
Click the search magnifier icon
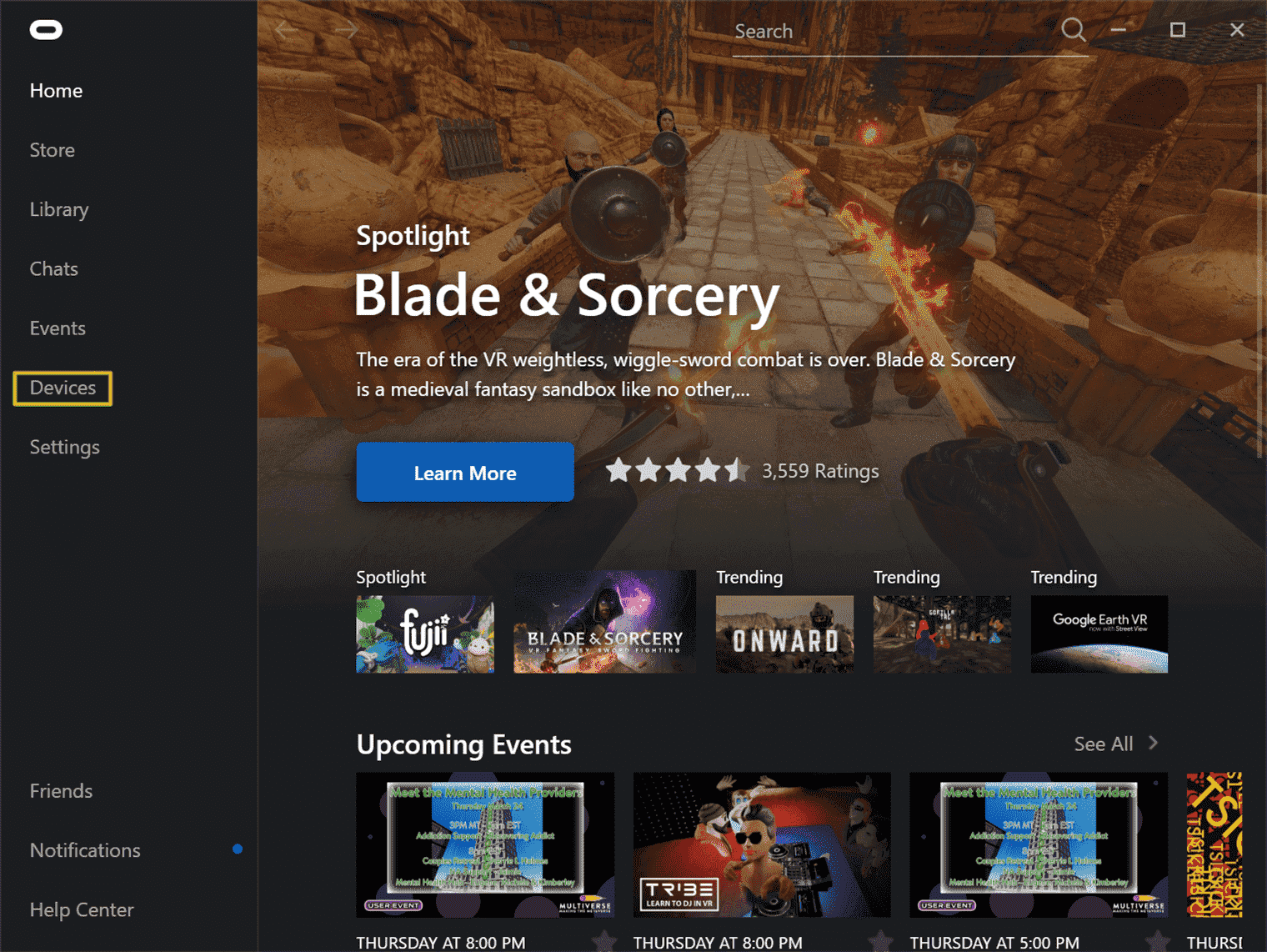pyautogui.click(x=1074, y=31)
